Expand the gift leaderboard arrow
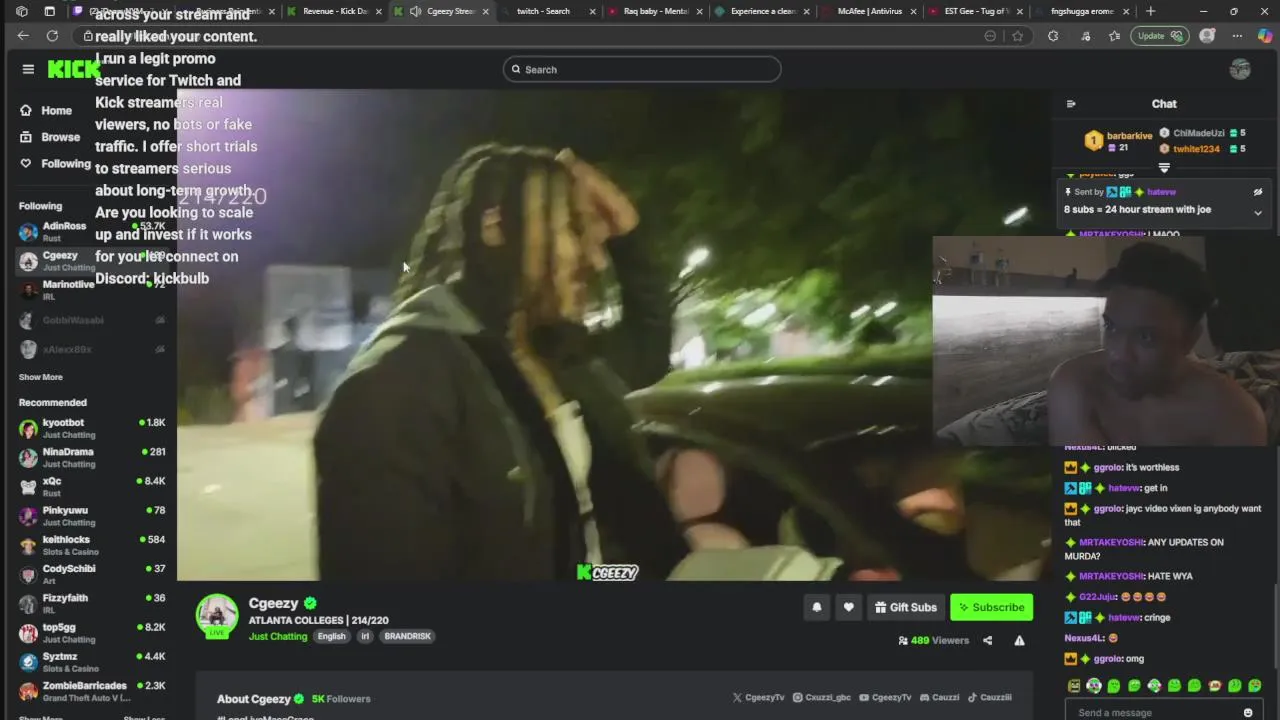This screenshot has width=1280, height=720. click(1164, 167)
